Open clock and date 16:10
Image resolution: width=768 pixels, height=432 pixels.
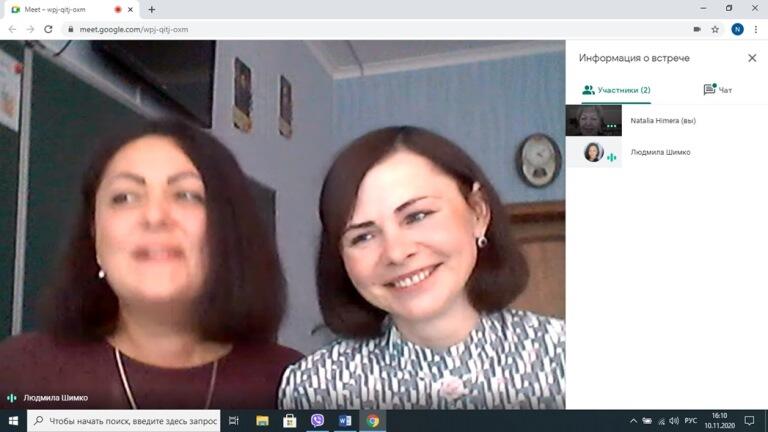click(x=720, y=421)
